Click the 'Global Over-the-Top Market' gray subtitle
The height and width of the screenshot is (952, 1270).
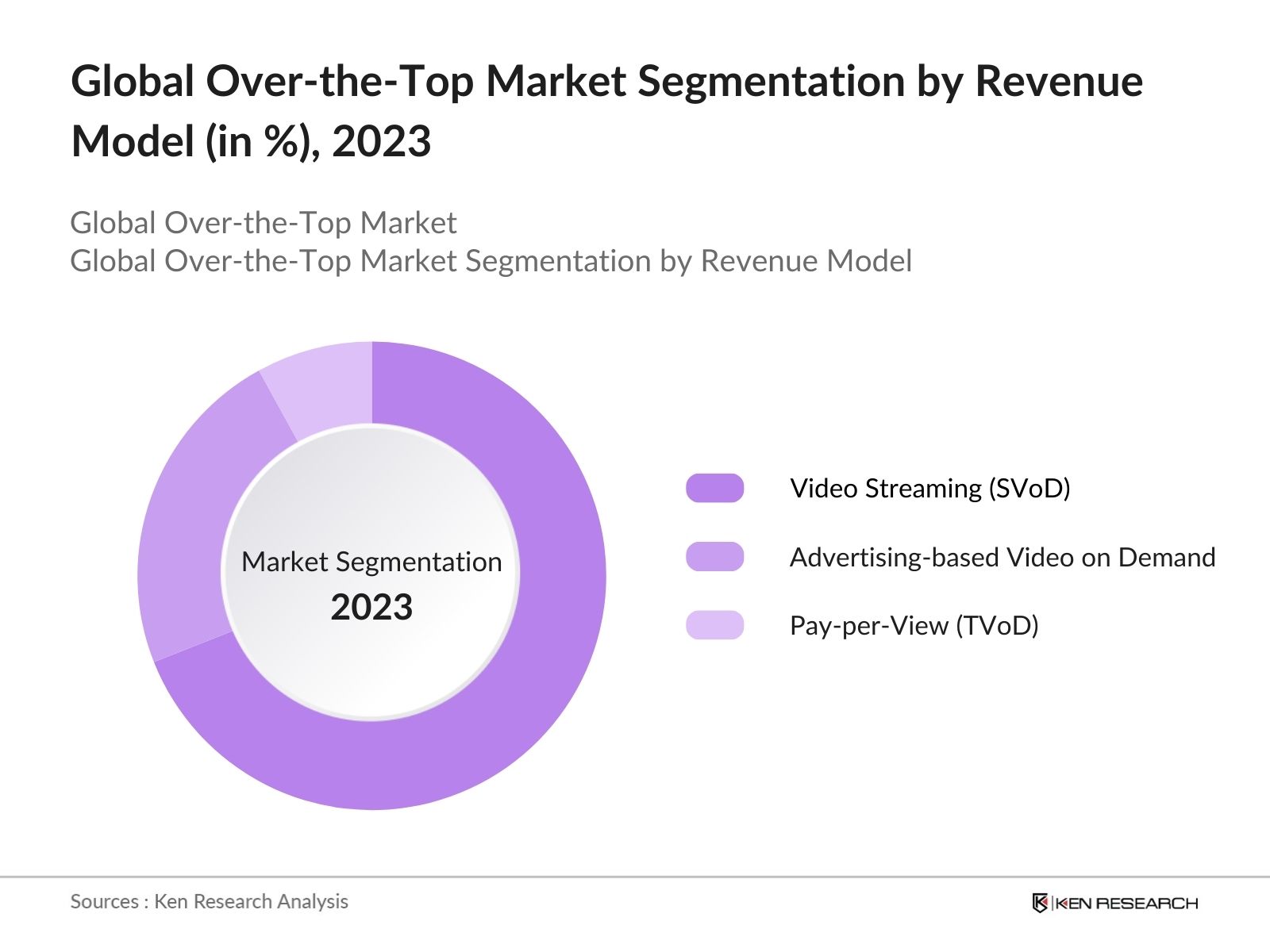tap(263, 223)
